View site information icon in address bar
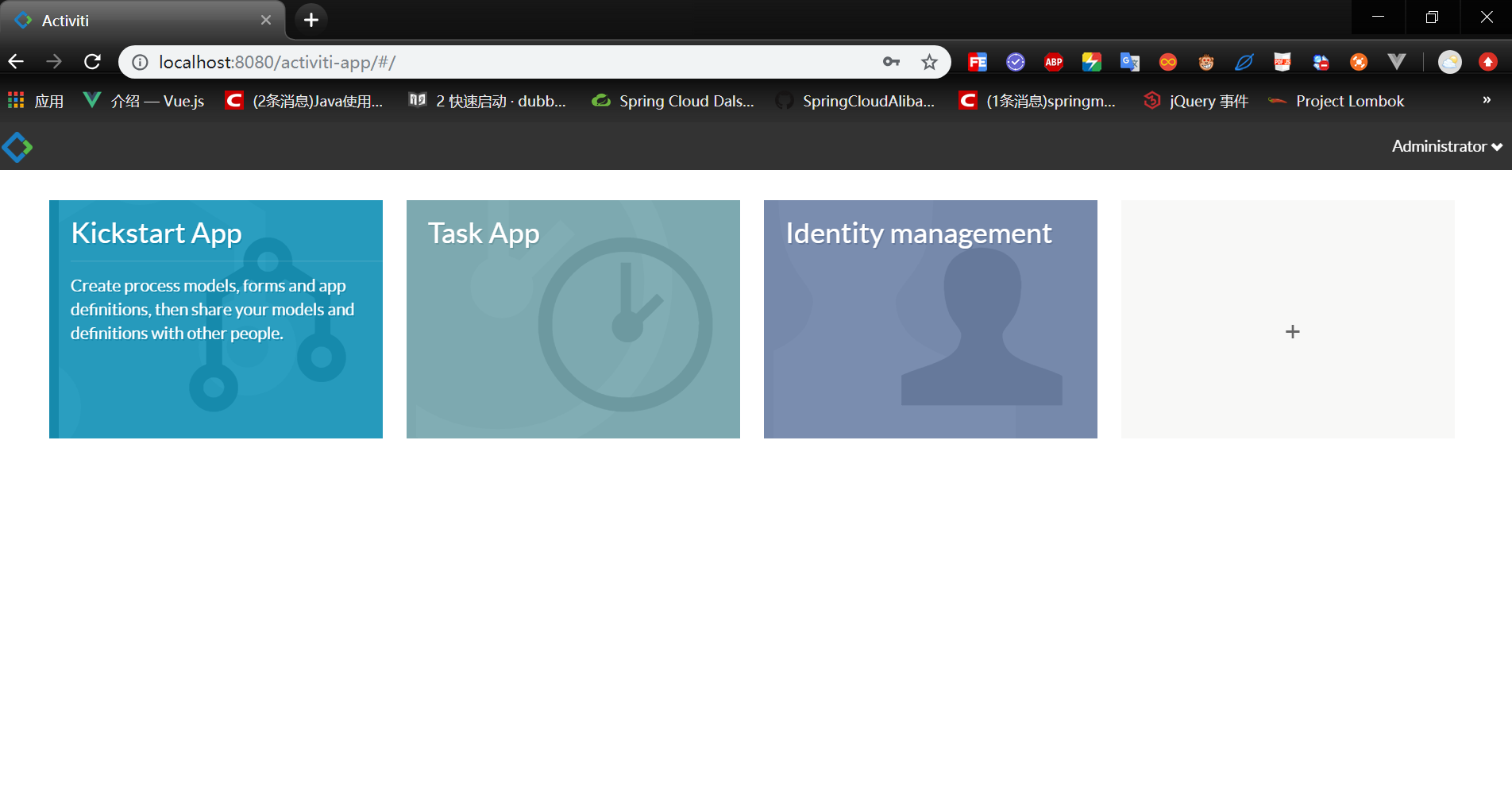1512x807 pixels. tap(140, 62)
